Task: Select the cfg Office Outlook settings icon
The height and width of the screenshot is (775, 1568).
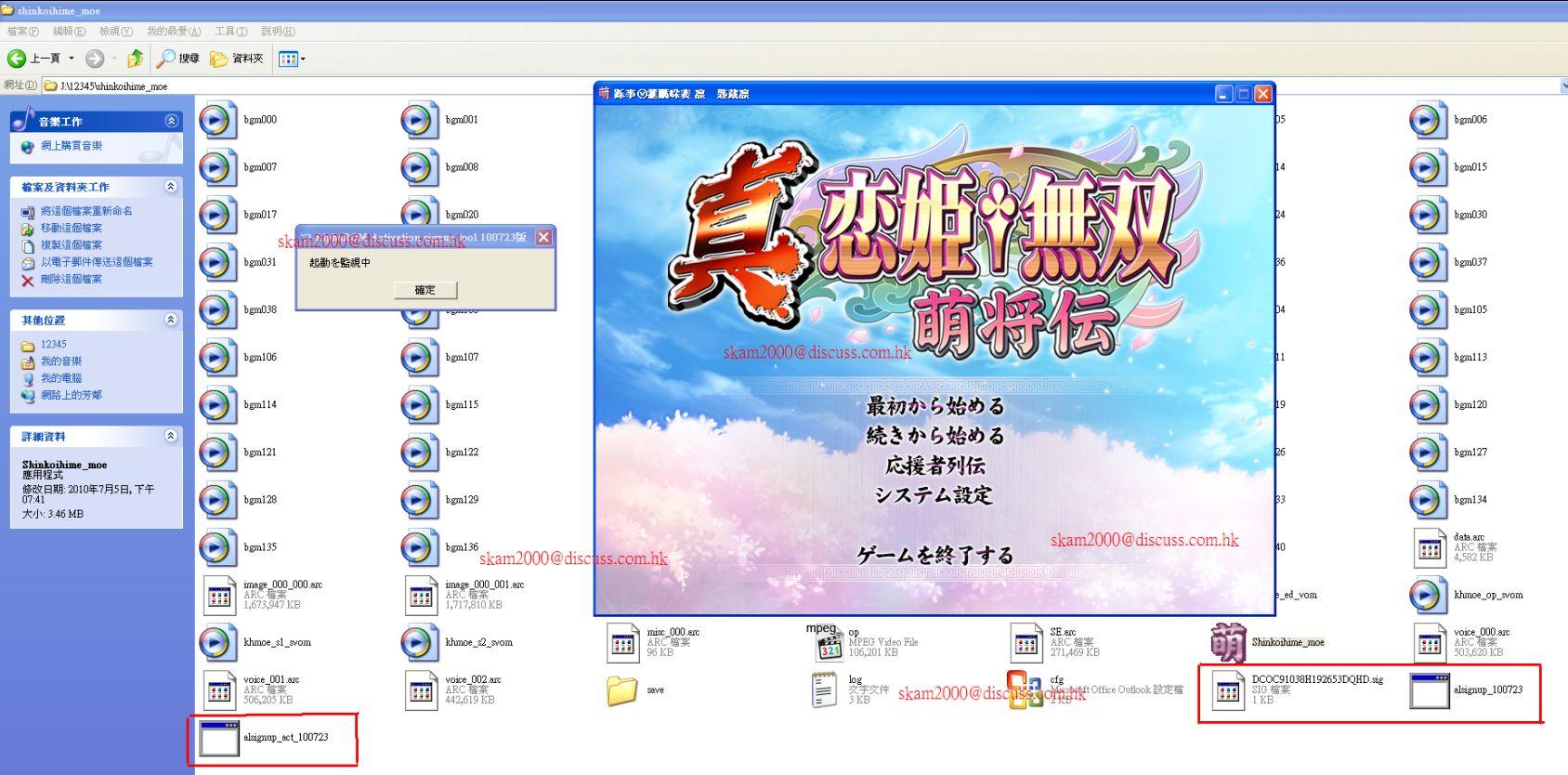Action: coord(1026,690)
